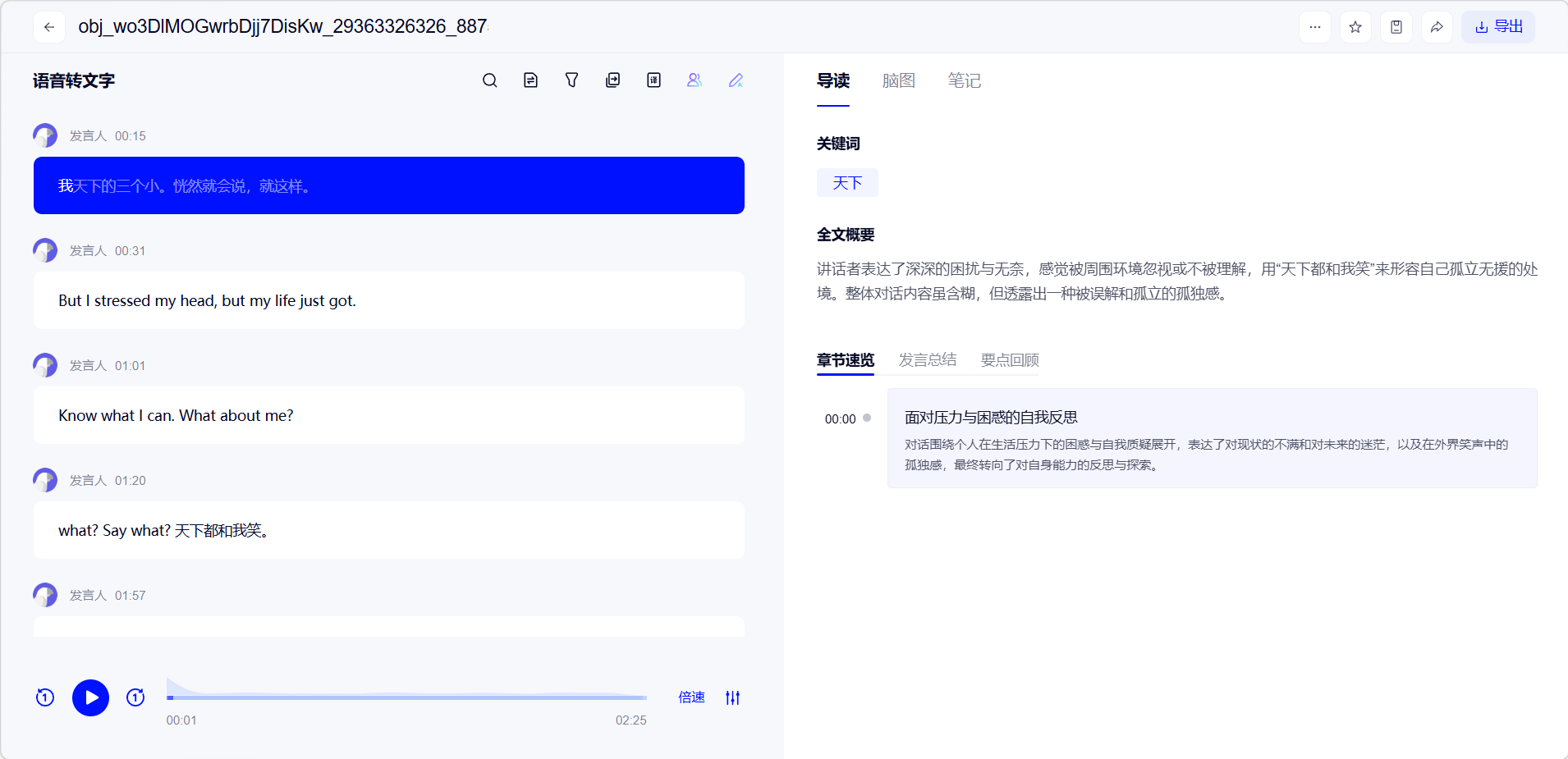The image size is (1568, 759).
Task: Open the speaker management icon
Action: (695, 80)
